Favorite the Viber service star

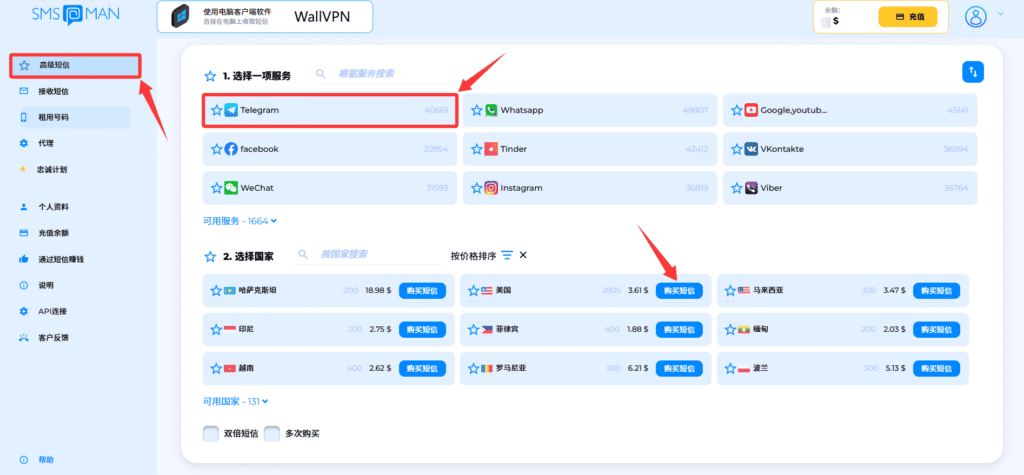[737, 188]
